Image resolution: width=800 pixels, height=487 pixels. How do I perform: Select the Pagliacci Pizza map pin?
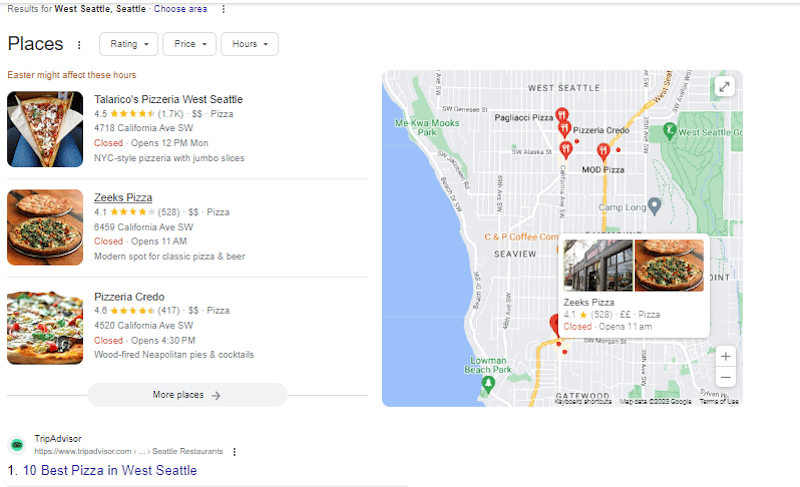[562, 116]
